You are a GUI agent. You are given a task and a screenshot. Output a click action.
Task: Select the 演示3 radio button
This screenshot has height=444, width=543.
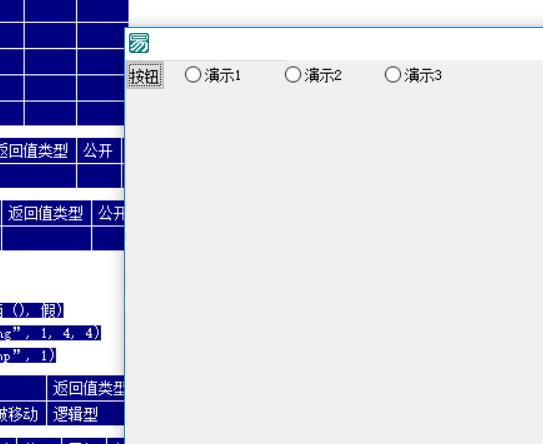pos(393,74)
